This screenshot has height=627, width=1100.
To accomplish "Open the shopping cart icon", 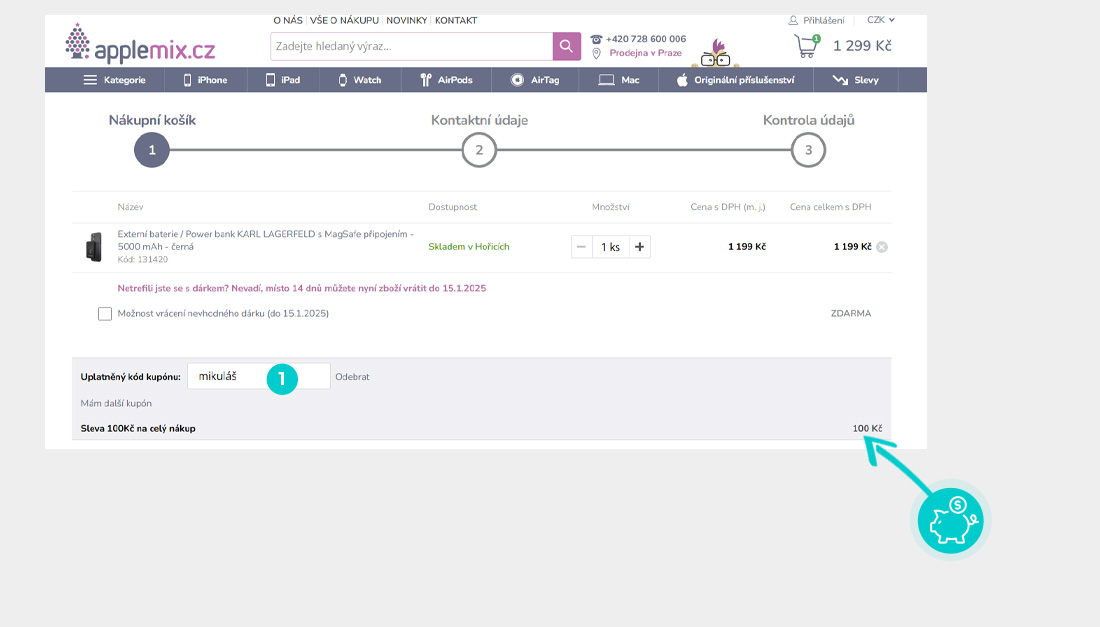I will (x=807, y=46).
